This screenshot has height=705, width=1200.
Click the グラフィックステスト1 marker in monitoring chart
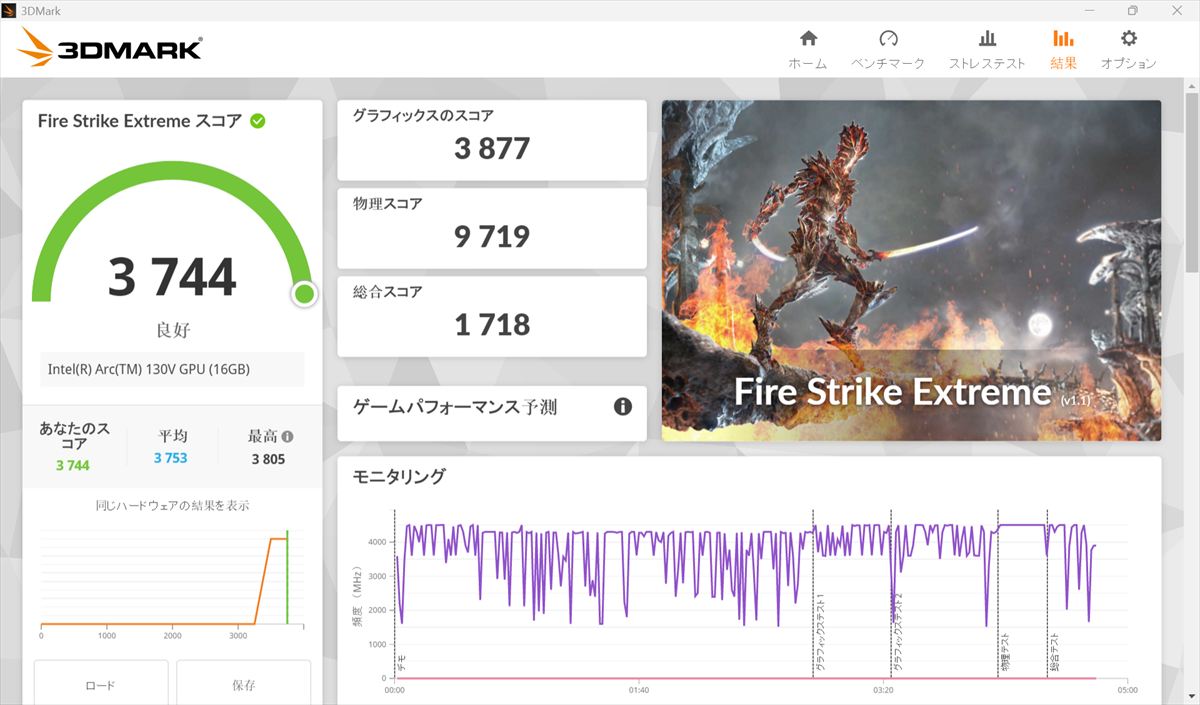820,632
